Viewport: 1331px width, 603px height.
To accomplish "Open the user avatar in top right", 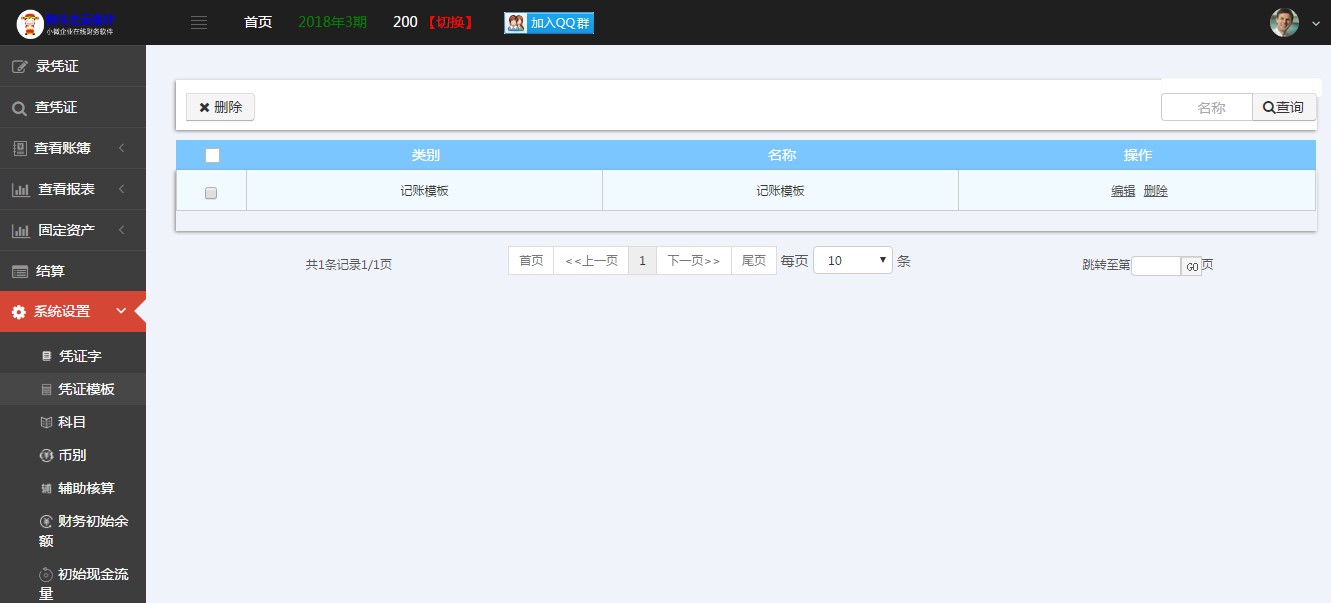I will [x=1284, y=23].
